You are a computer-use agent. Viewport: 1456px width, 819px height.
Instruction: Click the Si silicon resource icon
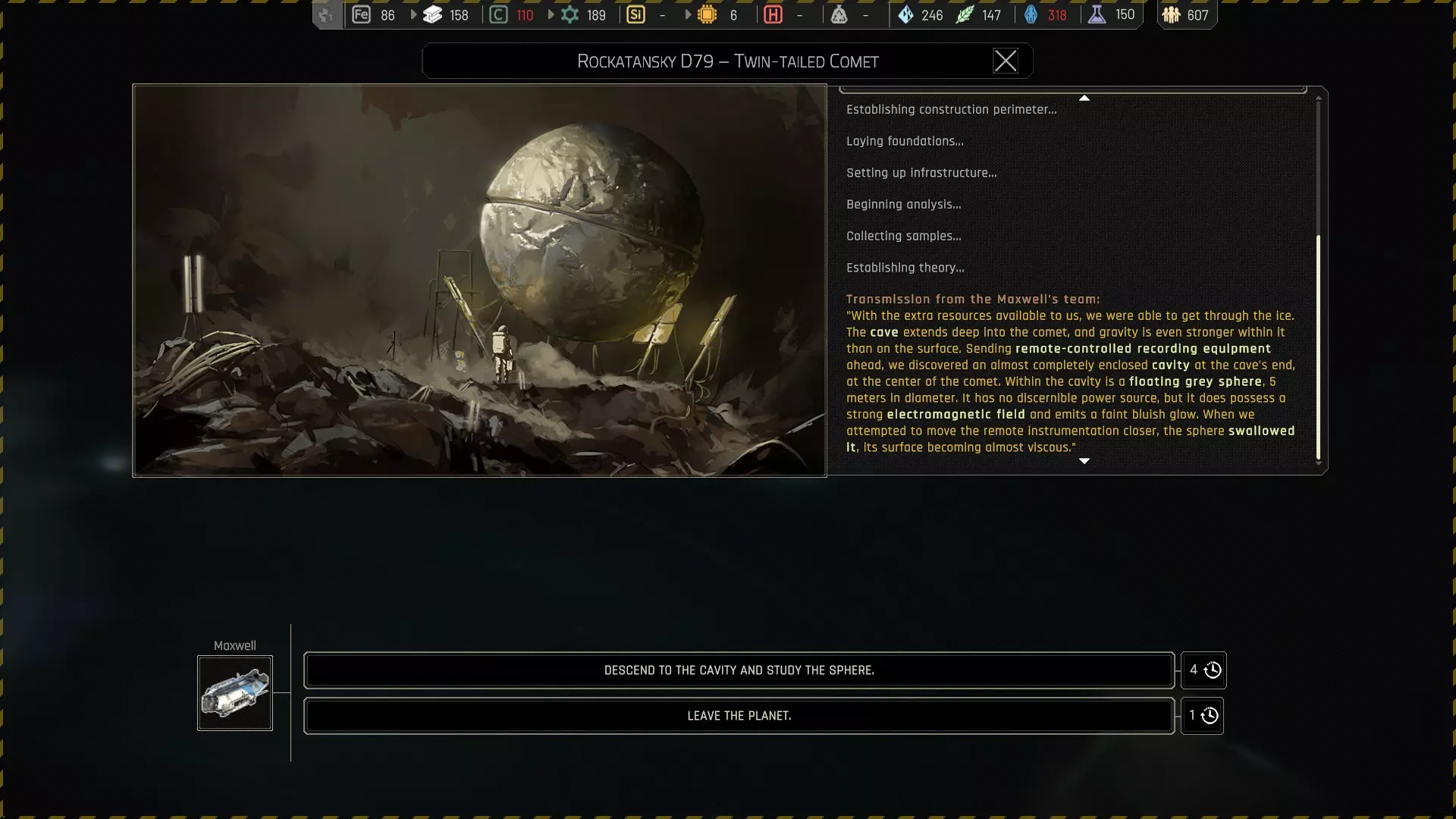click(x=635, y=14)
